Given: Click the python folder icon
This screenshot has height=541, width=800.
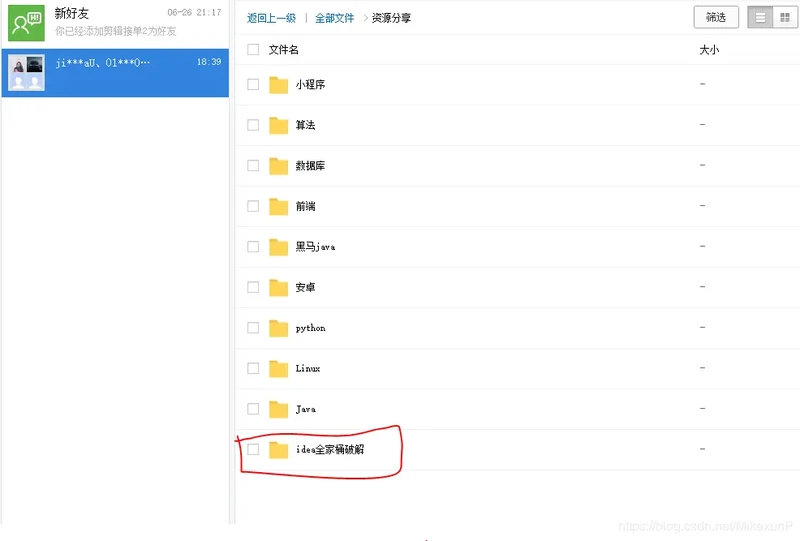Looking at the screenshot, I should [x=279, y=328].
